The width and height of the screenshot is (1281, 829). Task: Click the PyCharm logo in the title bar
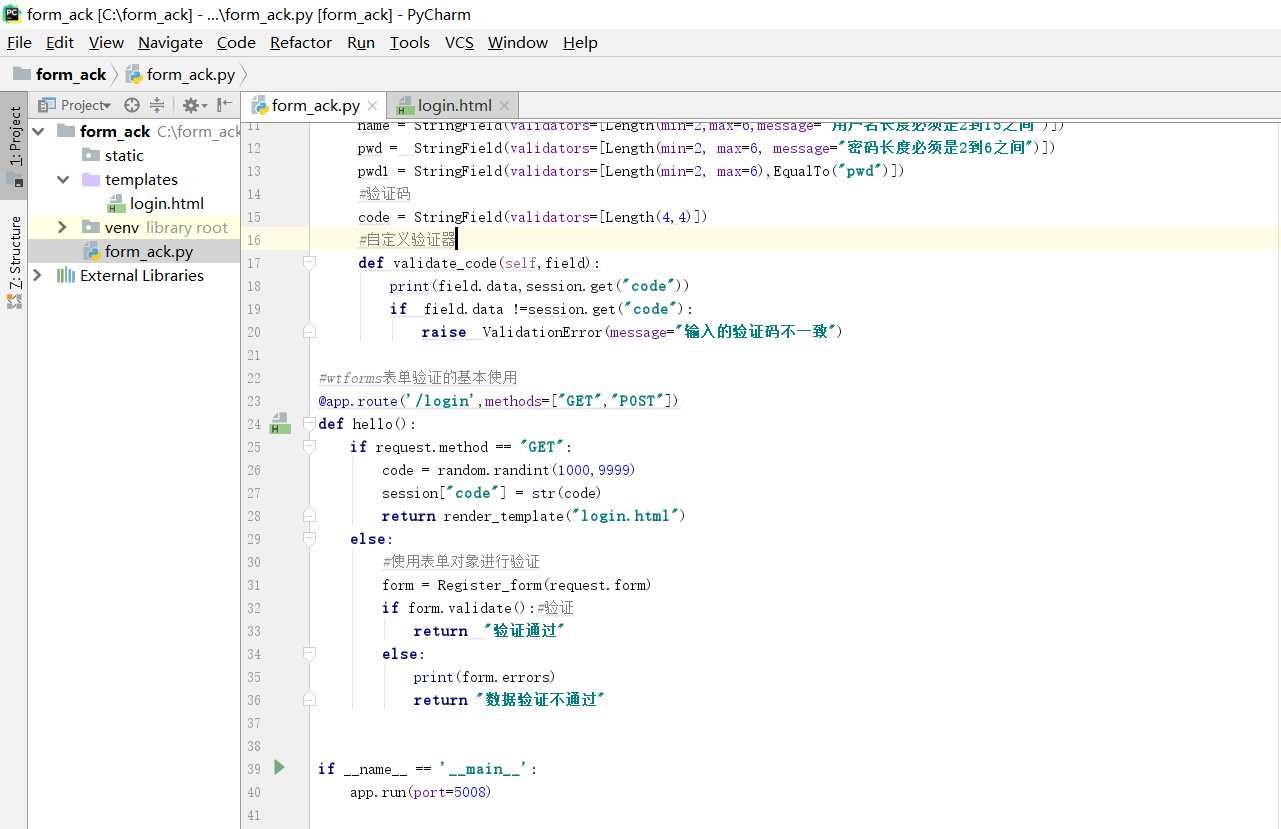tap(12, 14)
